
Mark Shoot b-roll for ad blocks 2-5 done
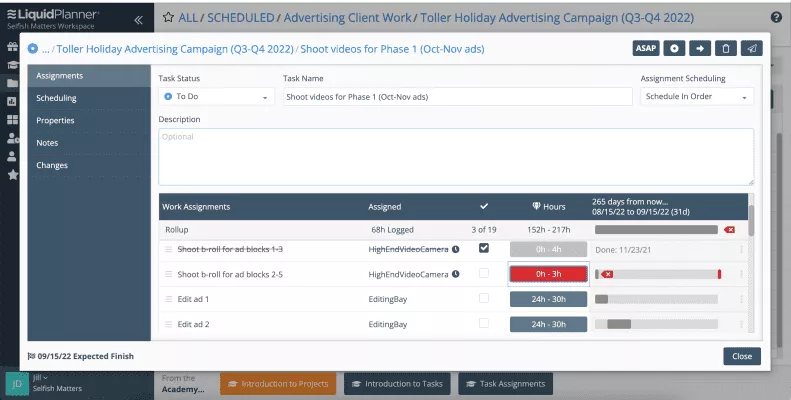tap(484, 273)
